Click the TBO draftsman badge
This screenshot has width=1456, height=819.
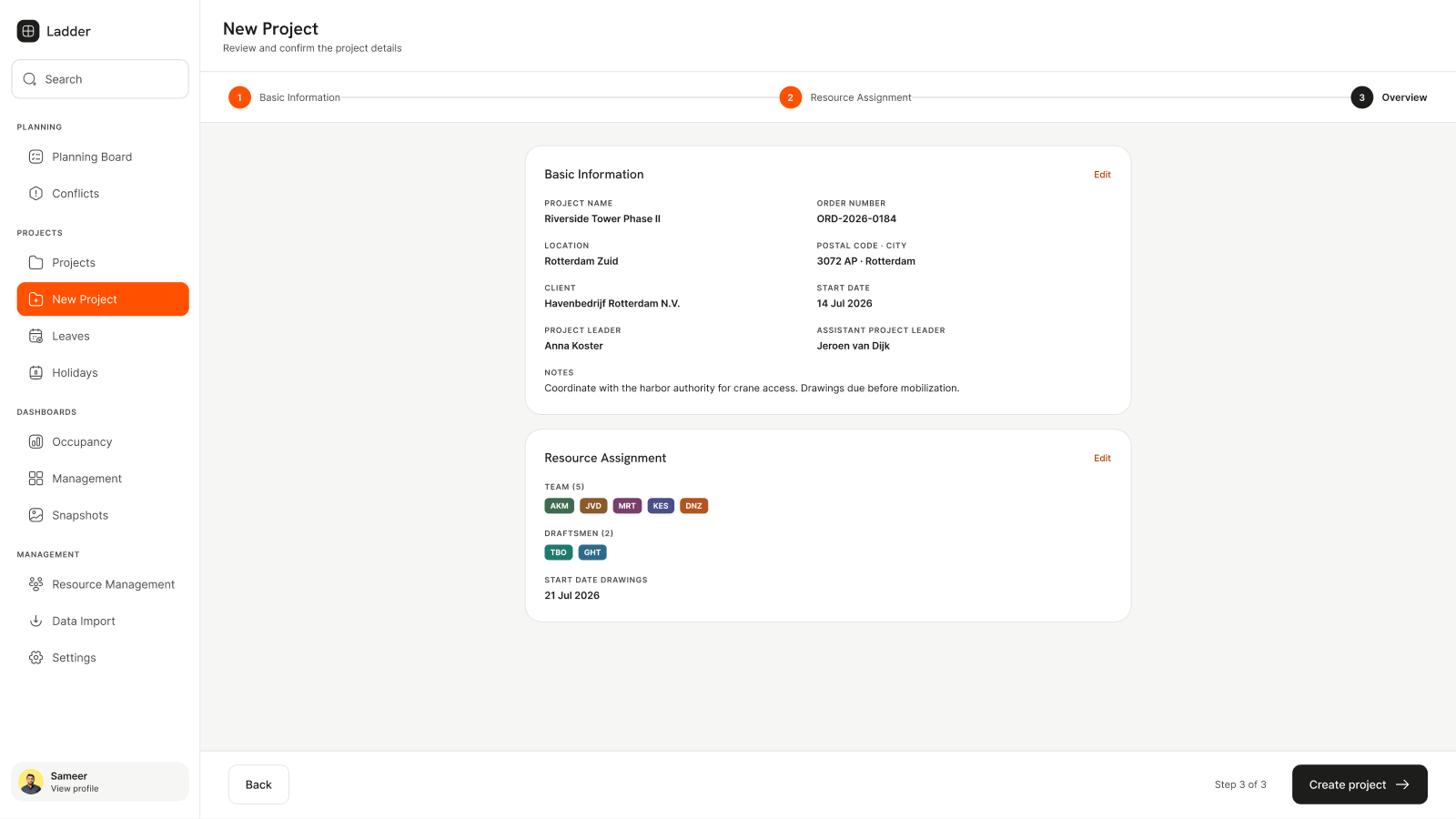(x=559, y=552)
